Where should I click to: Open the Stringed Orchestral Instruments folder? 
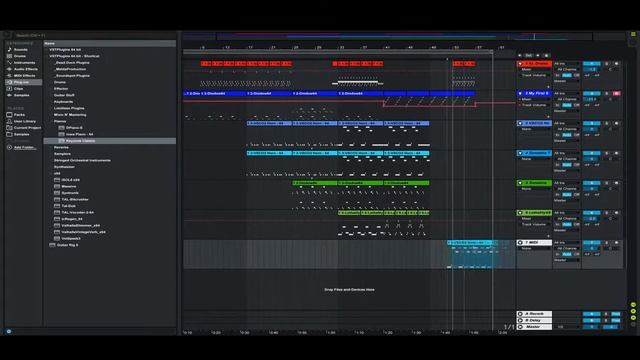tap(82, 160)
